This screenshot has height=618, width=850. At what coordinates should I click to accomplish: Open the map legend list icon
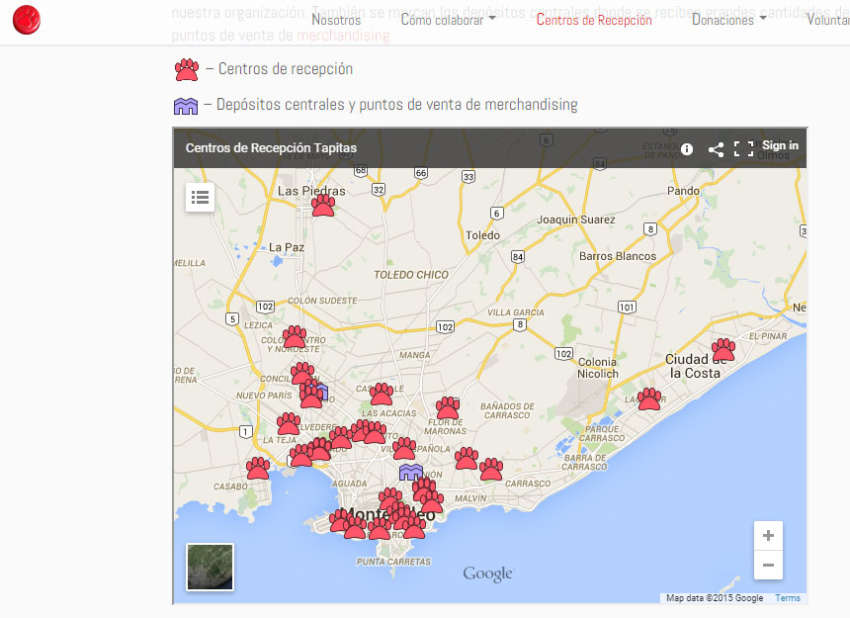(x=200, y=197)
